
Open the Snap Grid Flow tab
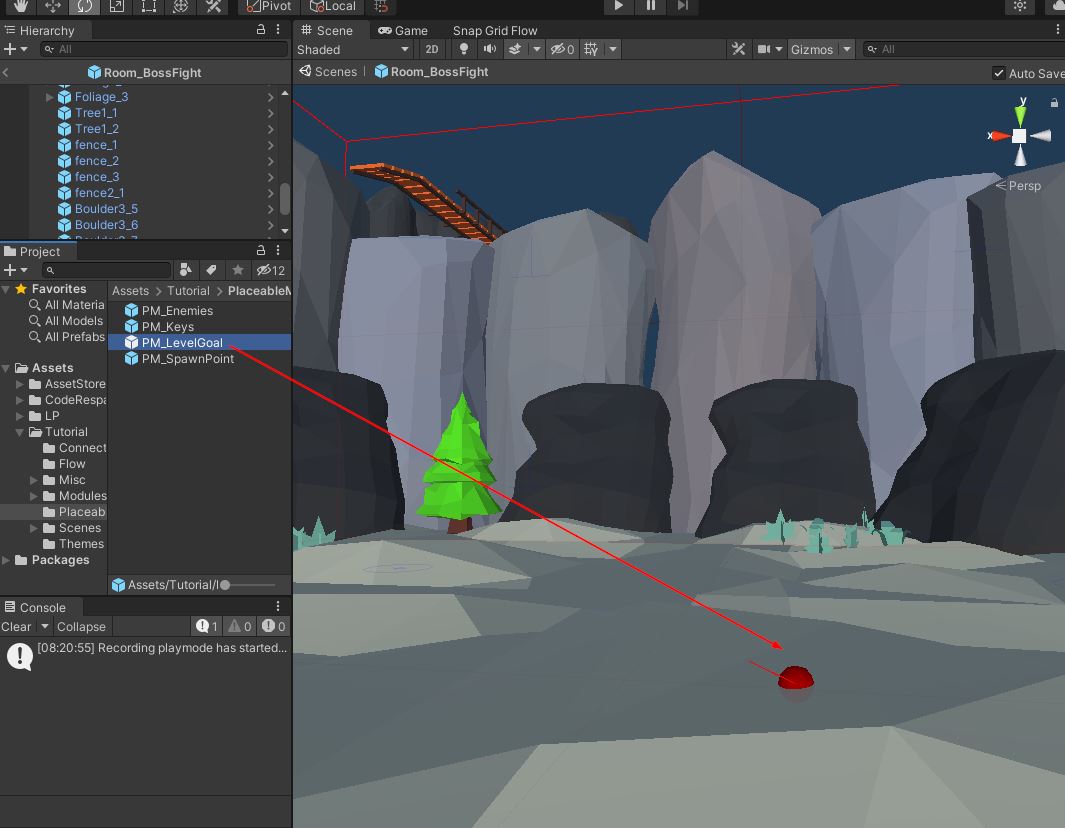495,30
